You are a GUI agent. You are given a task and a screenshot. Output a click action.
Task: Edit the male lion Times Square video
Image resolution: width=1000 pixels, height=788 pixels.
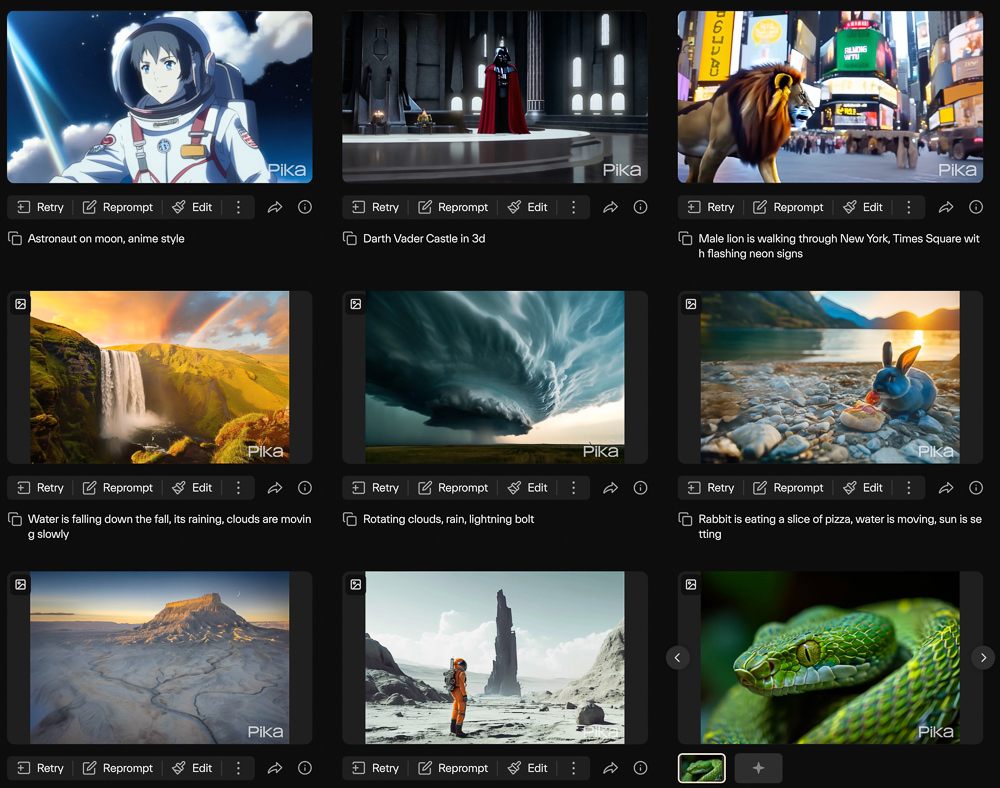coord(863,207)
